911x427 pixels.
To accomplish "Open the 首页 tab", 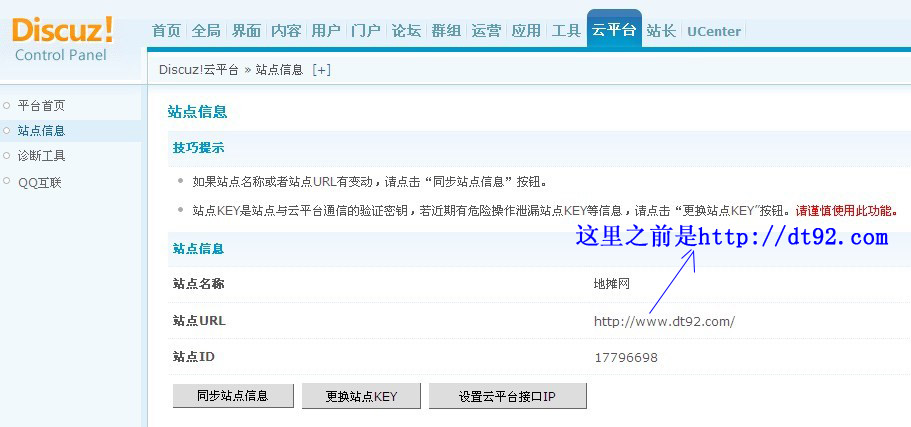I will click(x=166, y=31).
